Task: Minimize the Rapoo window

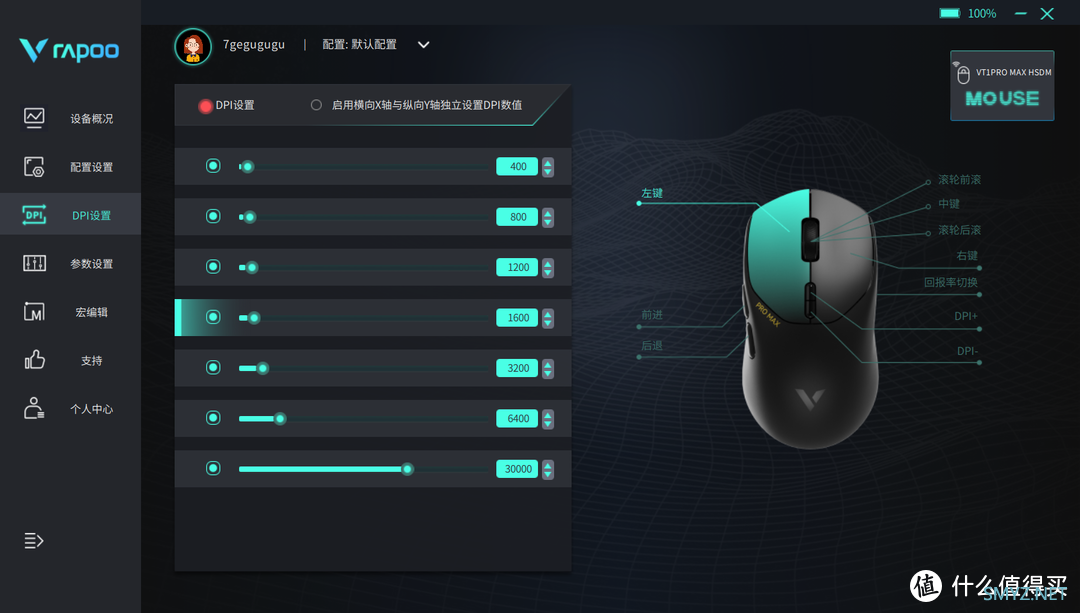Action: pos(1021,14)
